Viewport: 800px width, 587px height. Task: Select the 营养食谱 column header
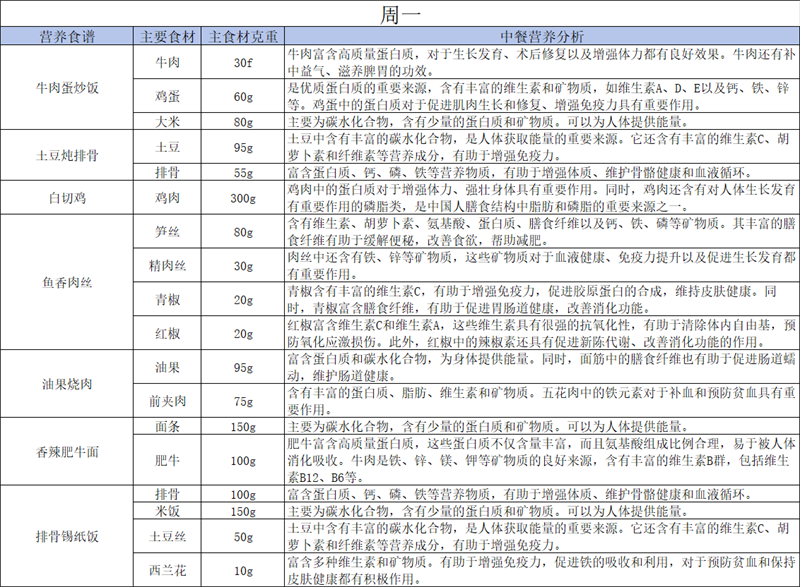click(67, 37)
